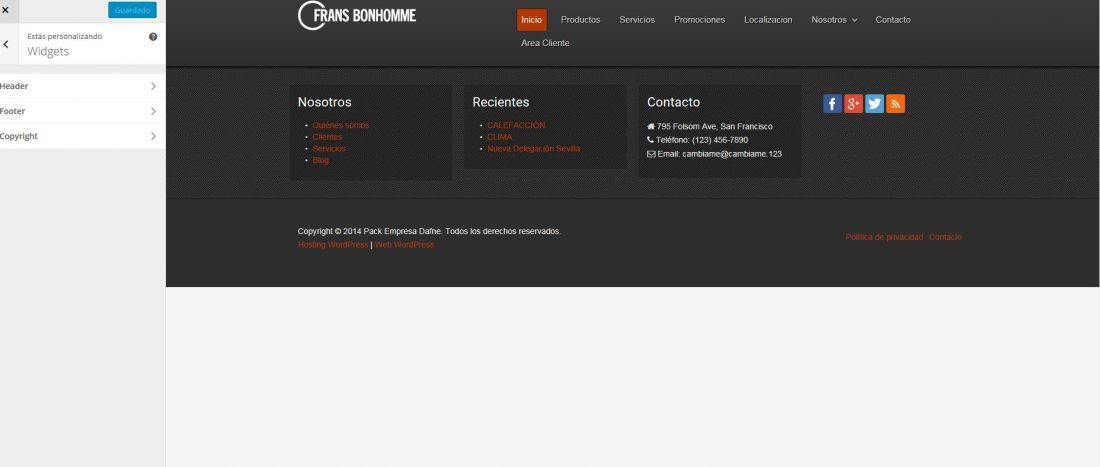This screenshot has height=467, width=1100.
Task: Select the Inicio menu item
Action: point(532,20)
